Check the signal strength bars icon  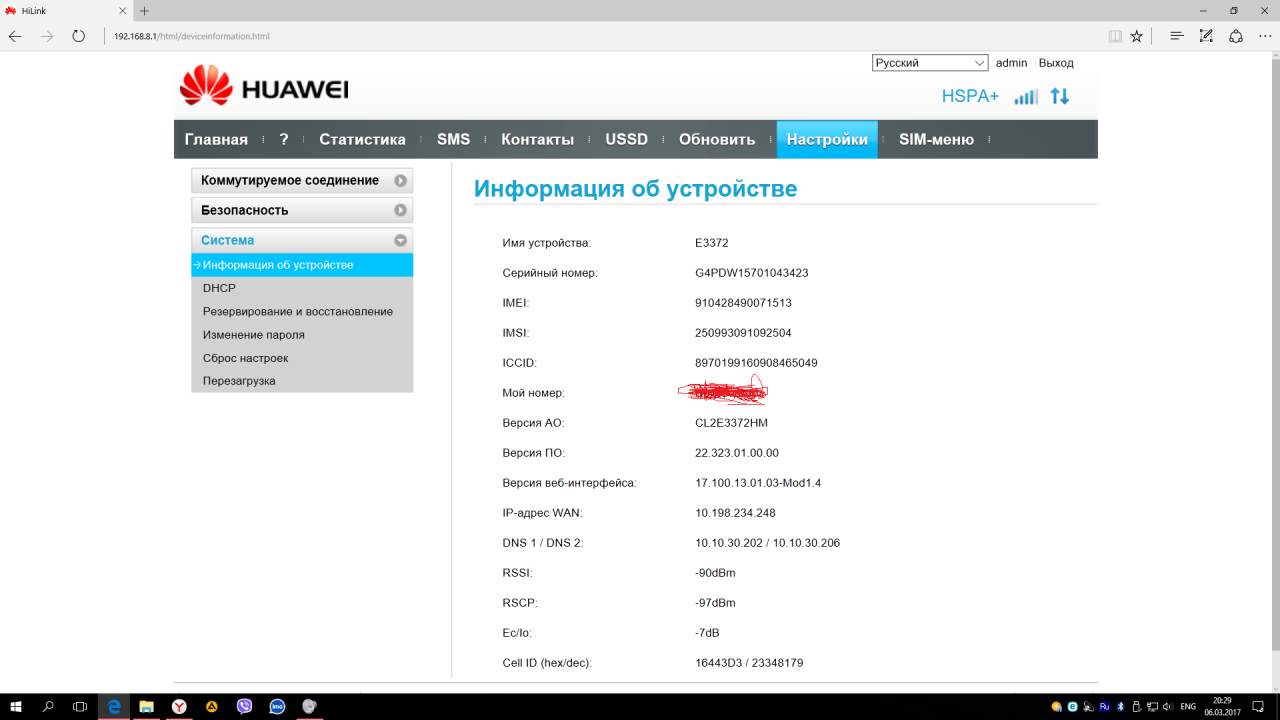[x=1026, y=97]
